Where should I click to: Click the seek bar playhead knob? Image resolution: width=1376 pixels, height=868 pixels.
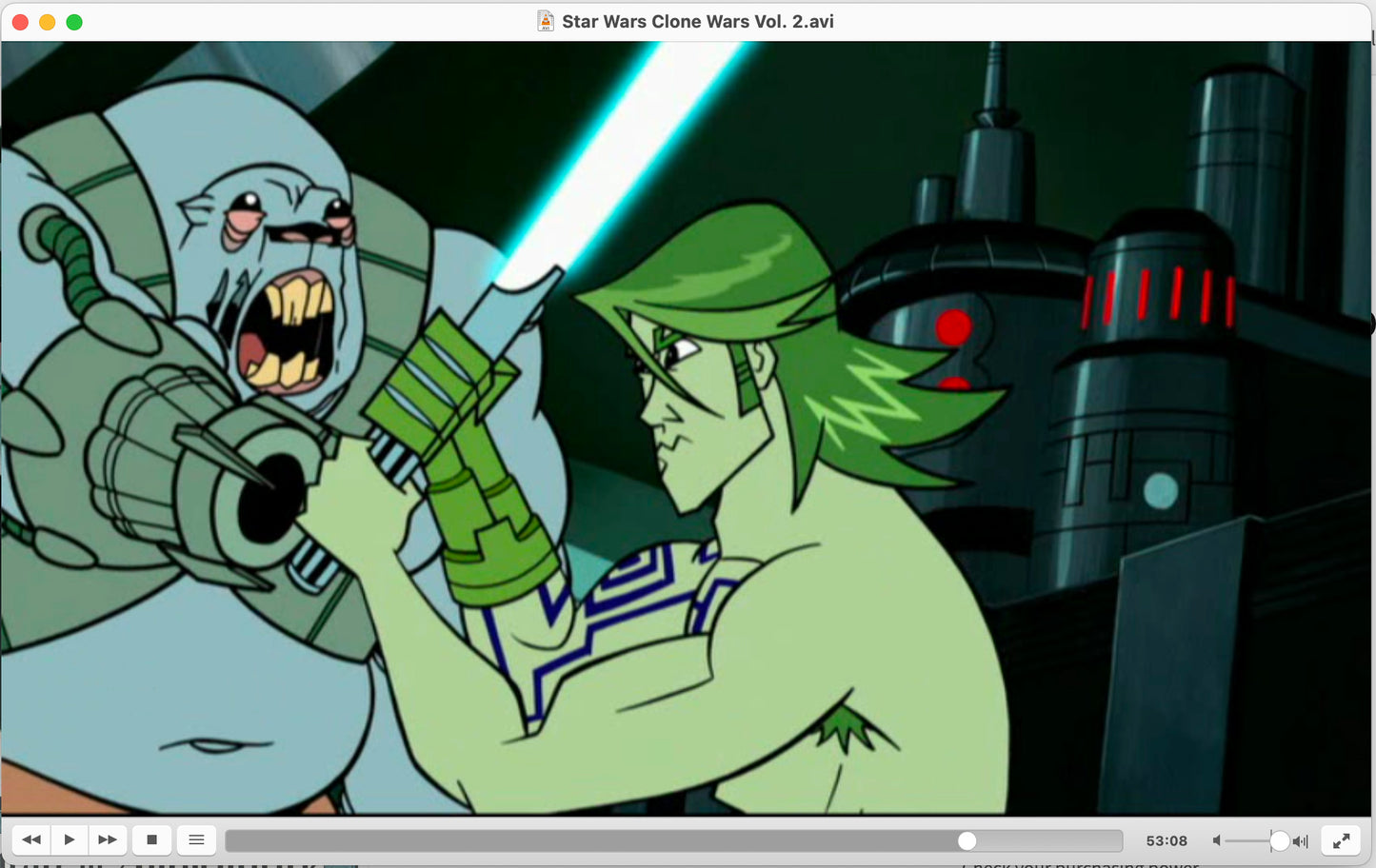967,840
